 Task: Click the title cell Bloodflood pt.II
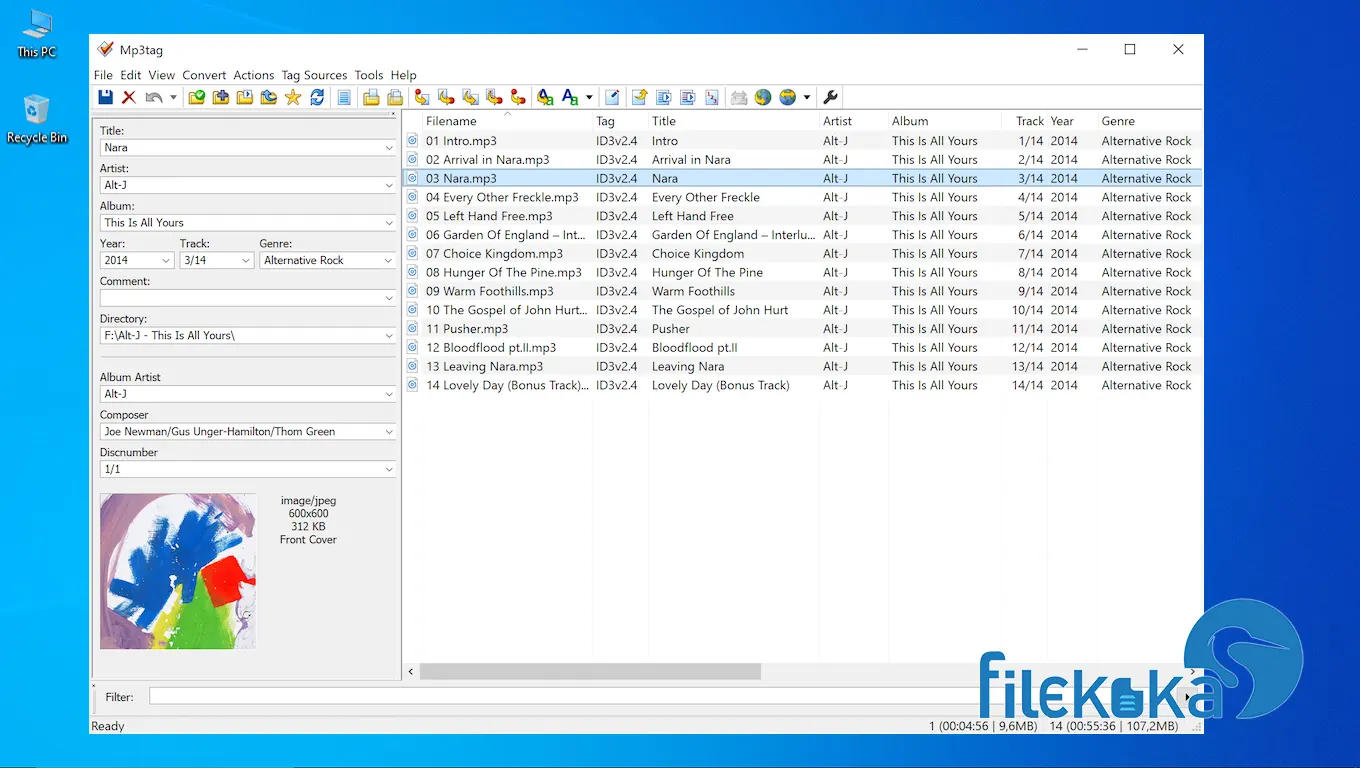695,348
